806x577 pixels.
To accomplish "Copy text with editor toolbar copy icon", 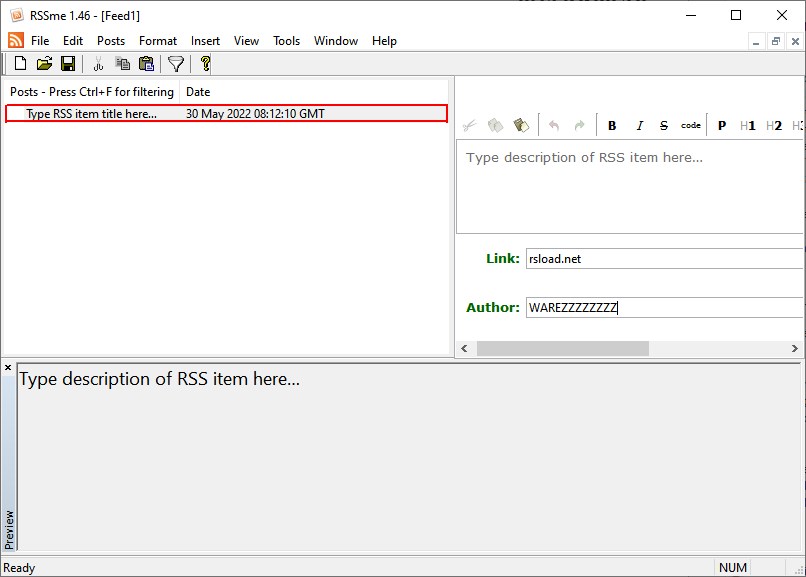I will click(x=495, y=125).
